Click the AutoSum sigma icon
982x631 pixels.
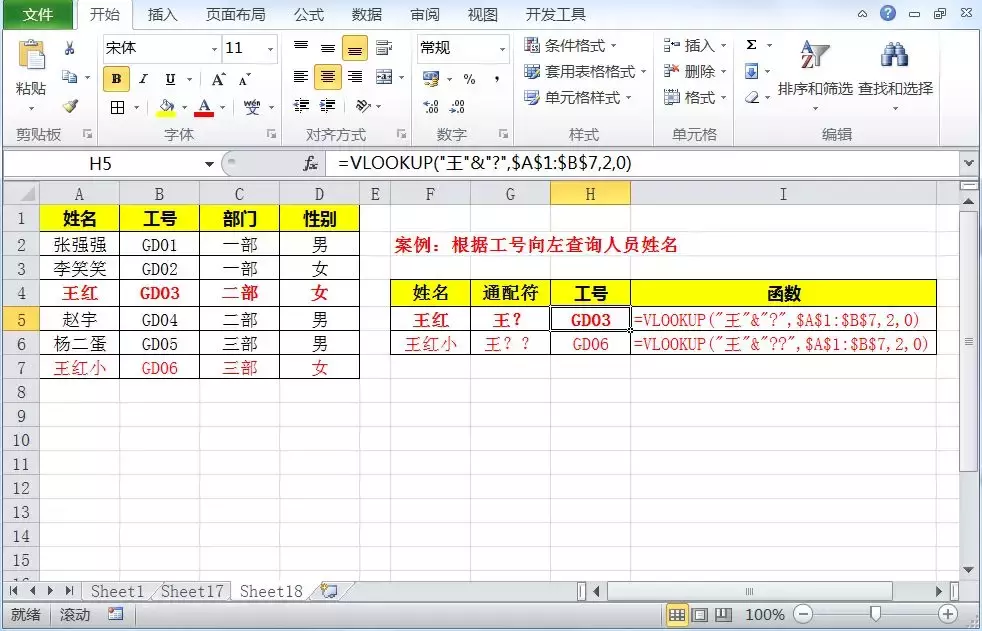click(752, 45)
